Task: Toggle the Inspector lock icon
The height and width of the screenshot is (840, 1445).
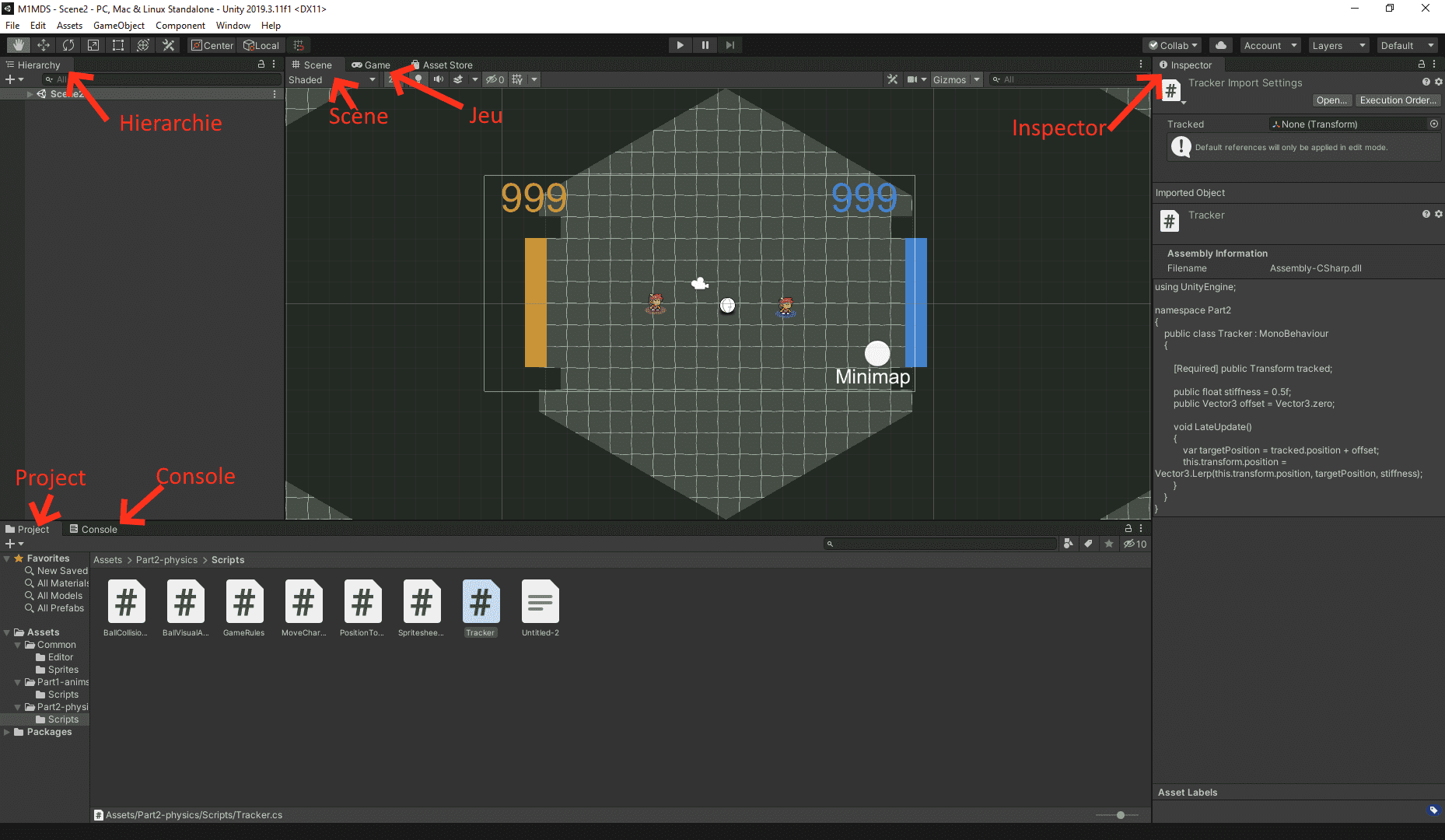Action: (1421, 65)
